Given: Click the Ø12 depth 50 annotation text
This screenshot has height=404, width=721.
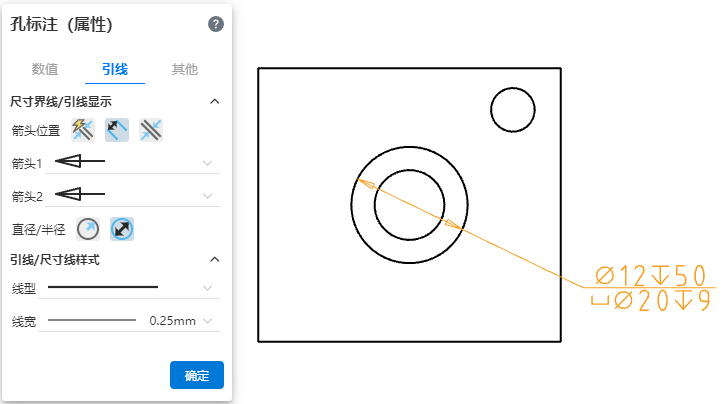Looking at the screenshot, I should pyautogui.click(x=651, y=276).
